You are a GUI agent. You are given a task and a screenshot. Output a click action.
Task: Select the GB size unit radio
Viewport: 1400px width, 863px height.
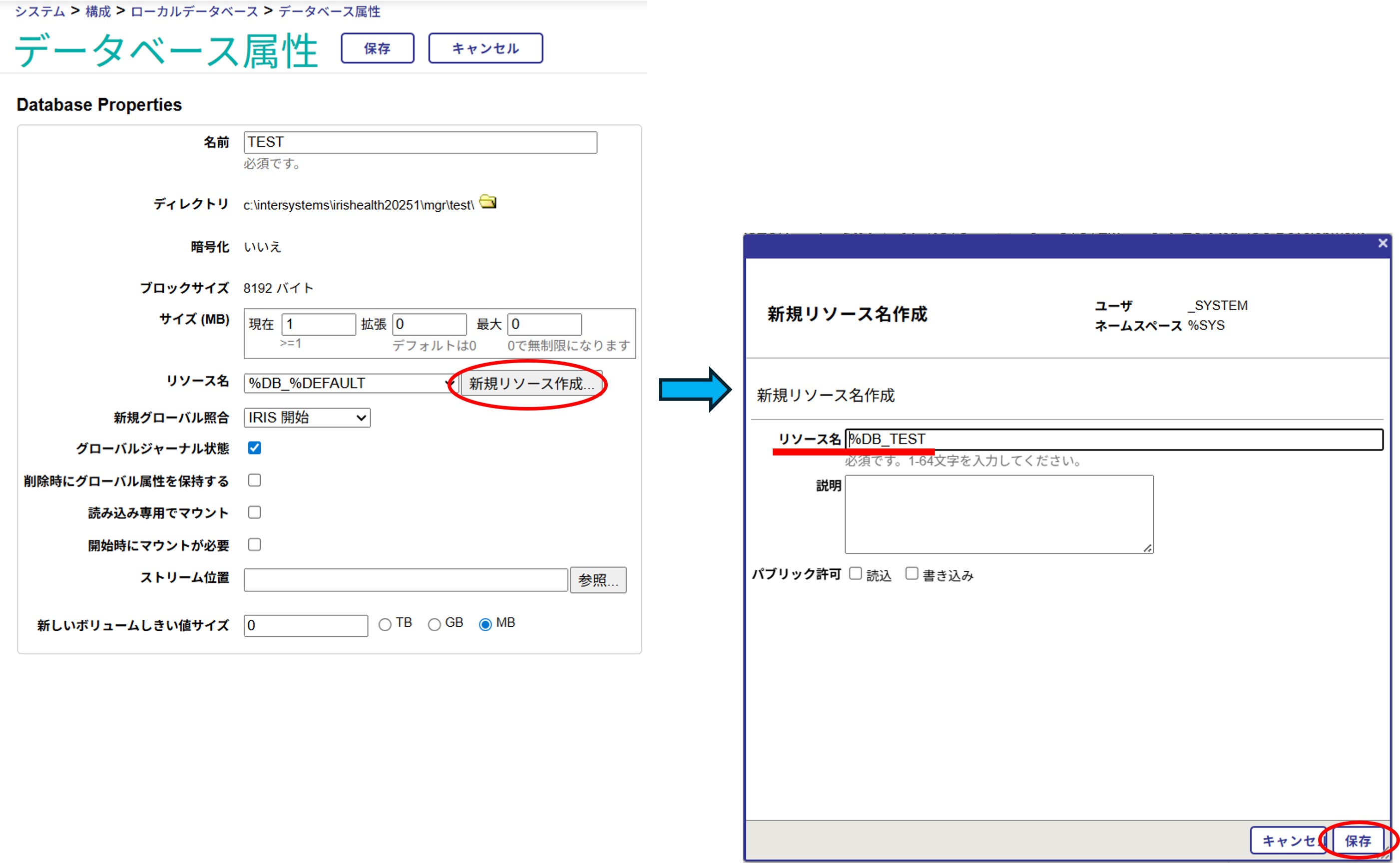point(435,624)
